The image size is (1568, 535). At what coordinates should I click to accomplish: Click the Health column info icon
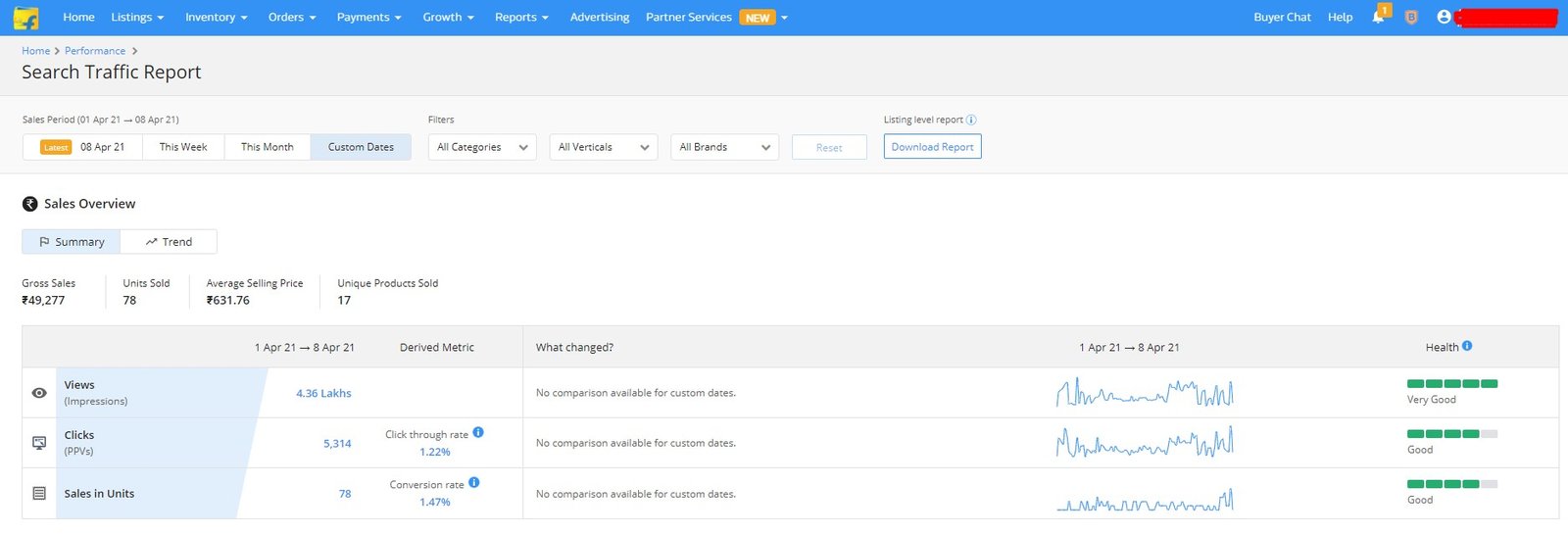pos(1467,346)
